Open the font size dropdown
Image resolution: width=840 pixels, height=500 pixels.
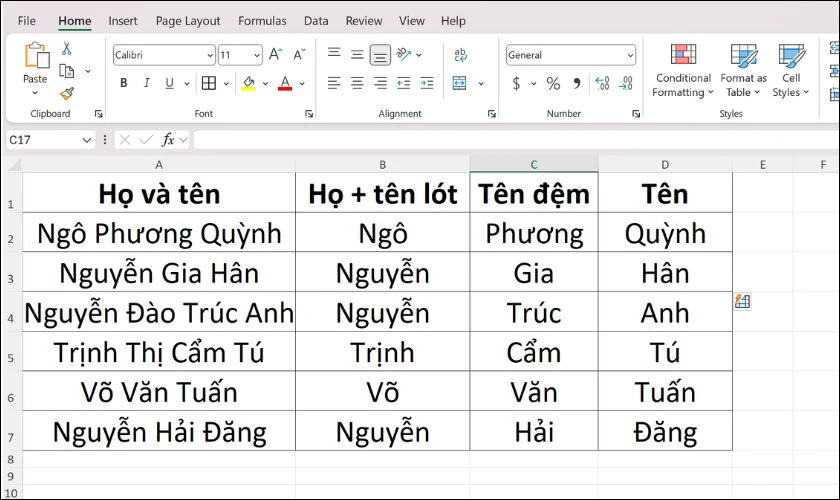point(257,56)
